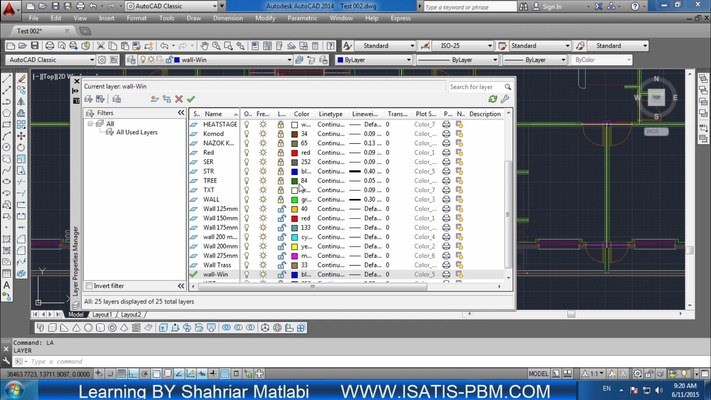
Task: Refresh the layer list
Action: tap(492, 99)
